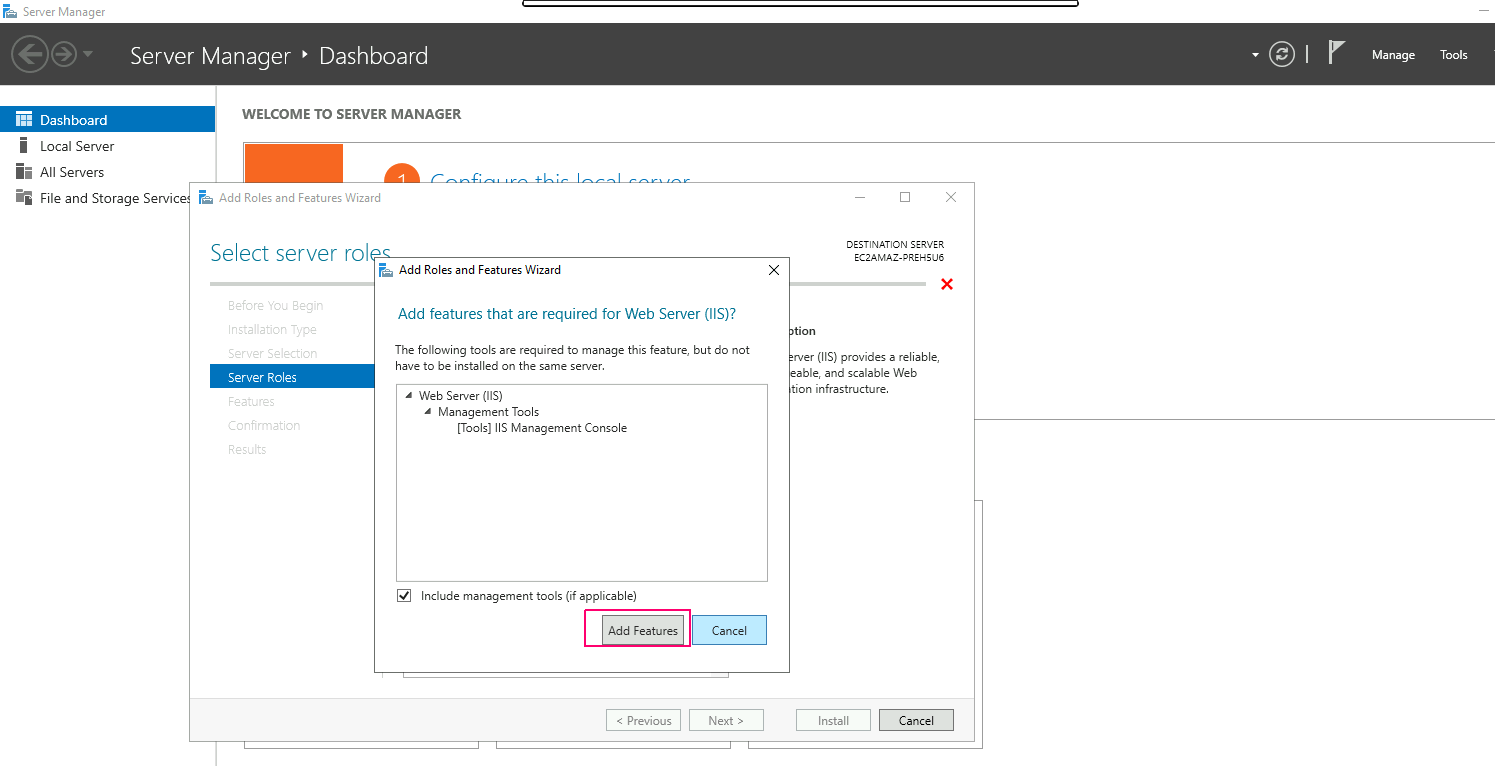Cancel the required features dialog
1495x766 pixels.
tap(729, 630)
